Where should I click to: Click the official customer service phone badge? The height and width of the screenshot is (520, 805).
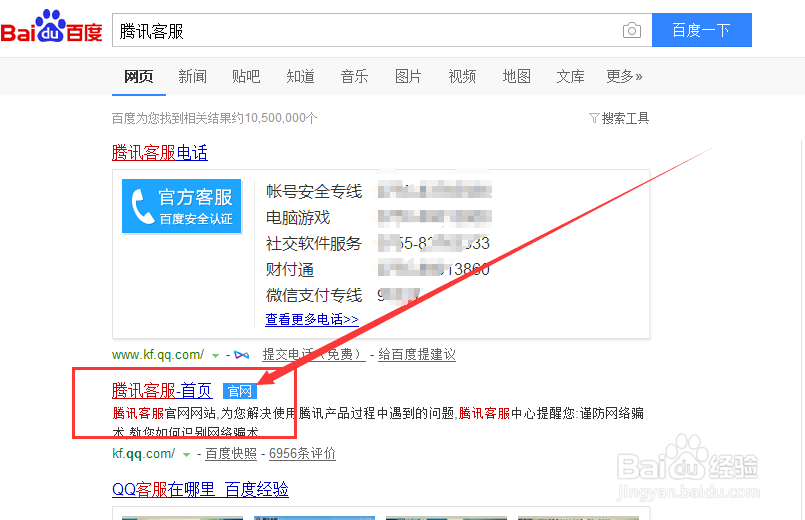pos(182,206)
